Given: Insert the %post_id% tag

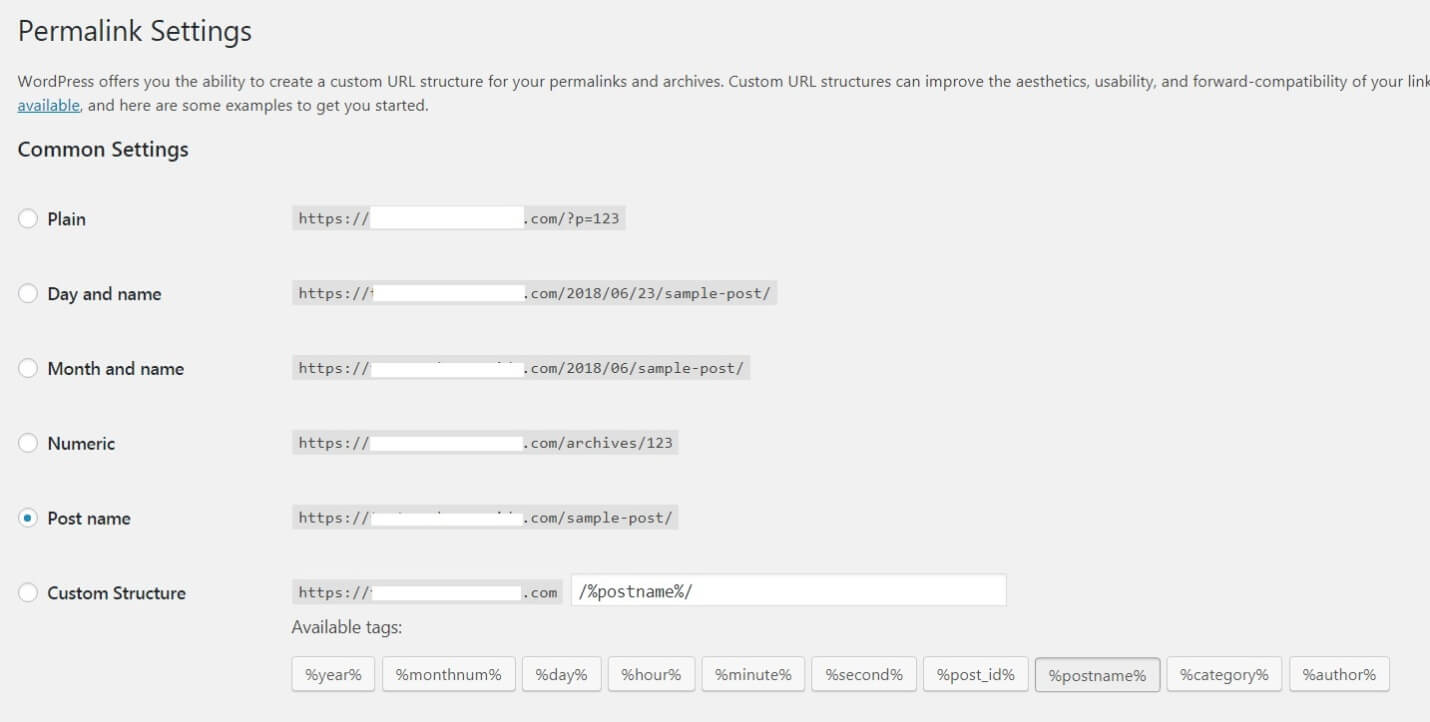Looking at the screenshot, I should 975,675.
